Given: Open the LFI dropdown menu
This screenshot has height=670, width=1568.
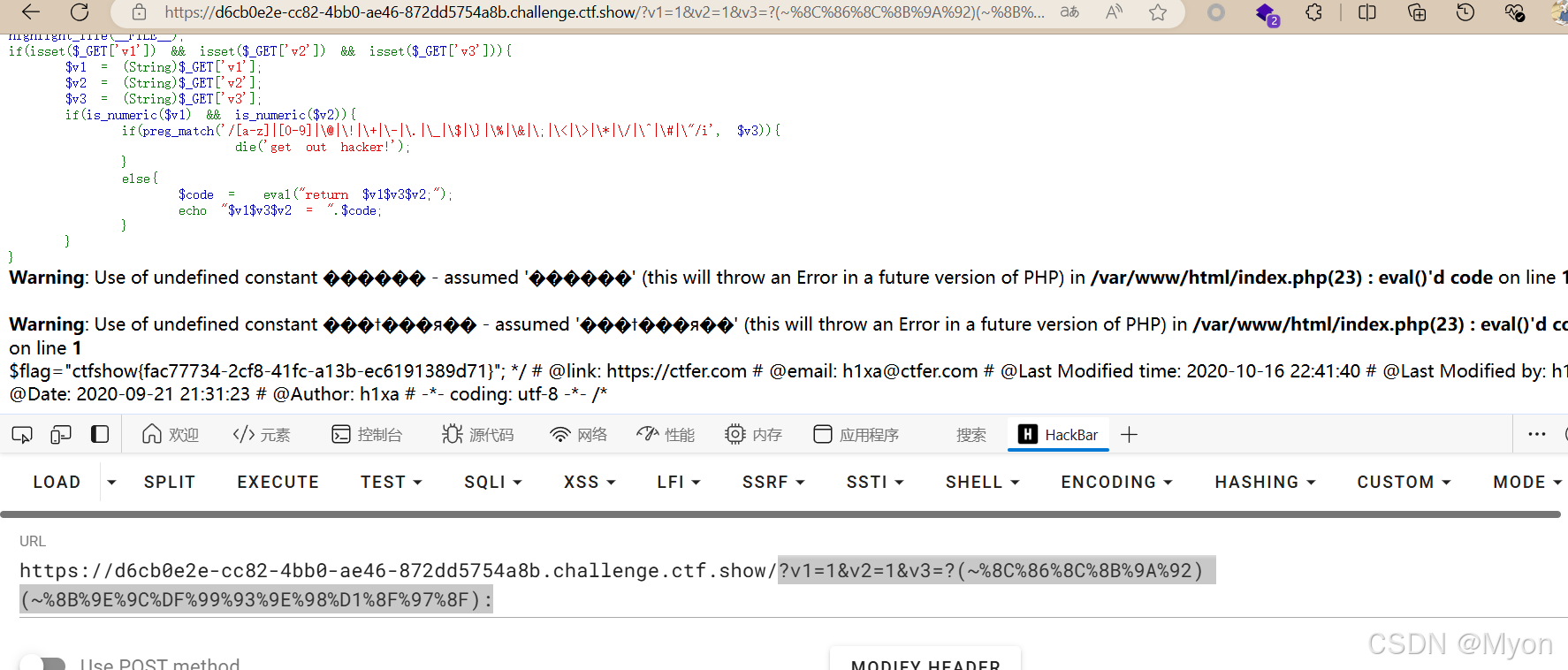Looking at the screenshot, I should [679, 482].
